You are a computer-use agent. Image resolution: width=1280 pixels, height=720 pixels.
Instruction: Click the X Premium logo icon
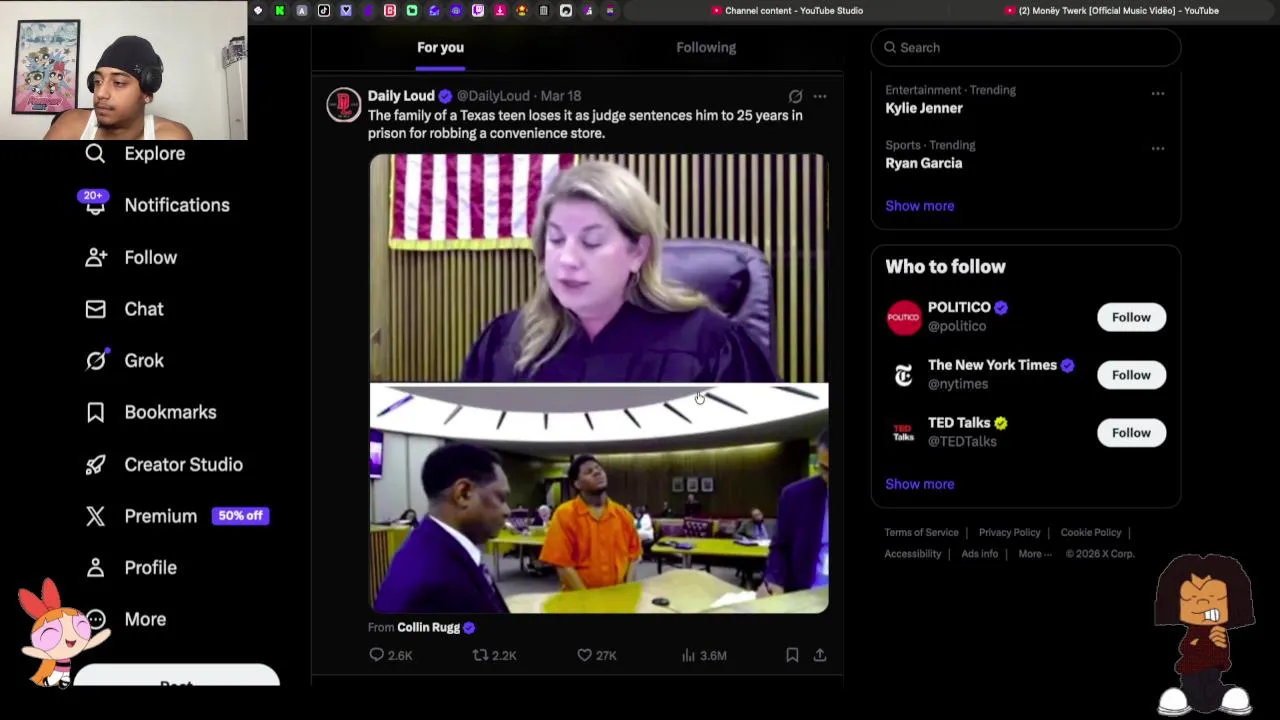click(95, 516)
